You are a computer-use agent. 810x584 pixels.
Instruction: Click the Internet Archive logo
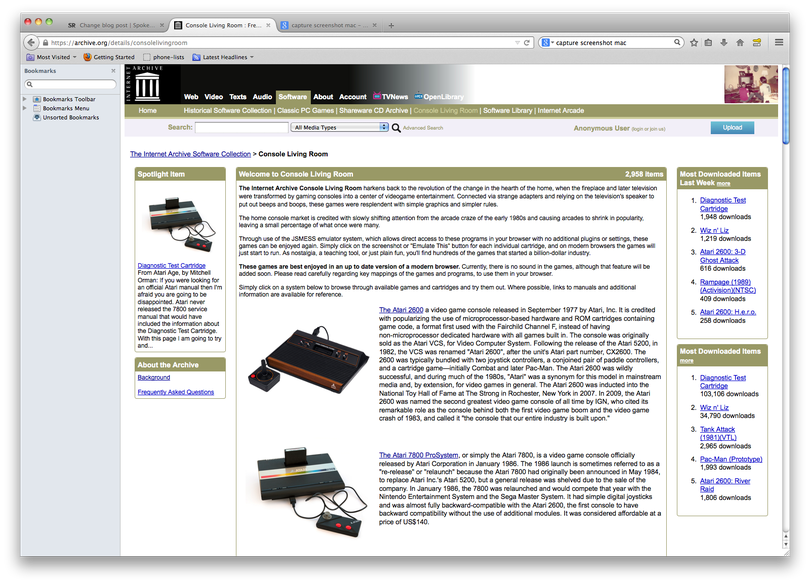[147, 84]
